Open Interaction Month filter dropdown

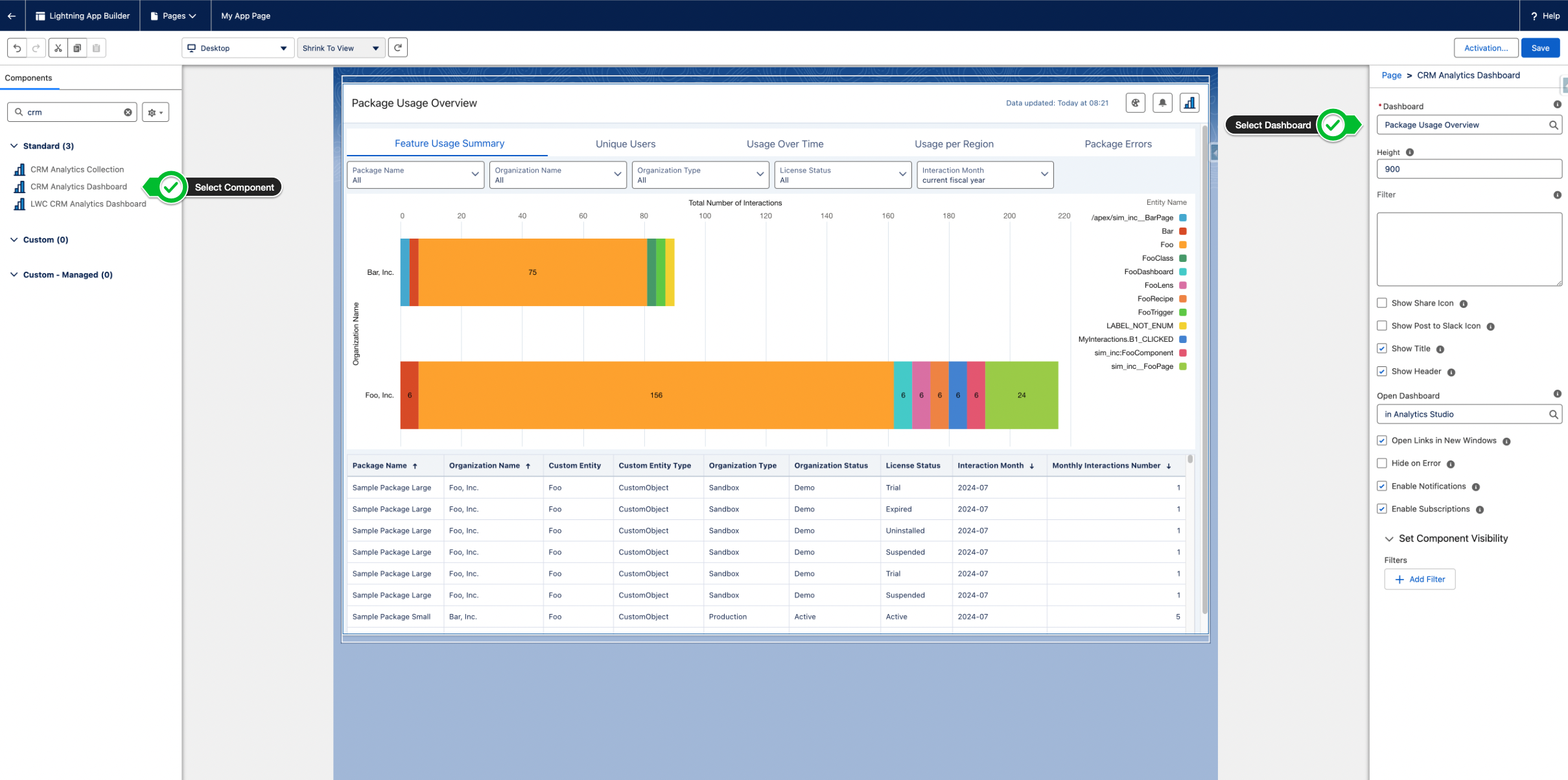(985, 175)
